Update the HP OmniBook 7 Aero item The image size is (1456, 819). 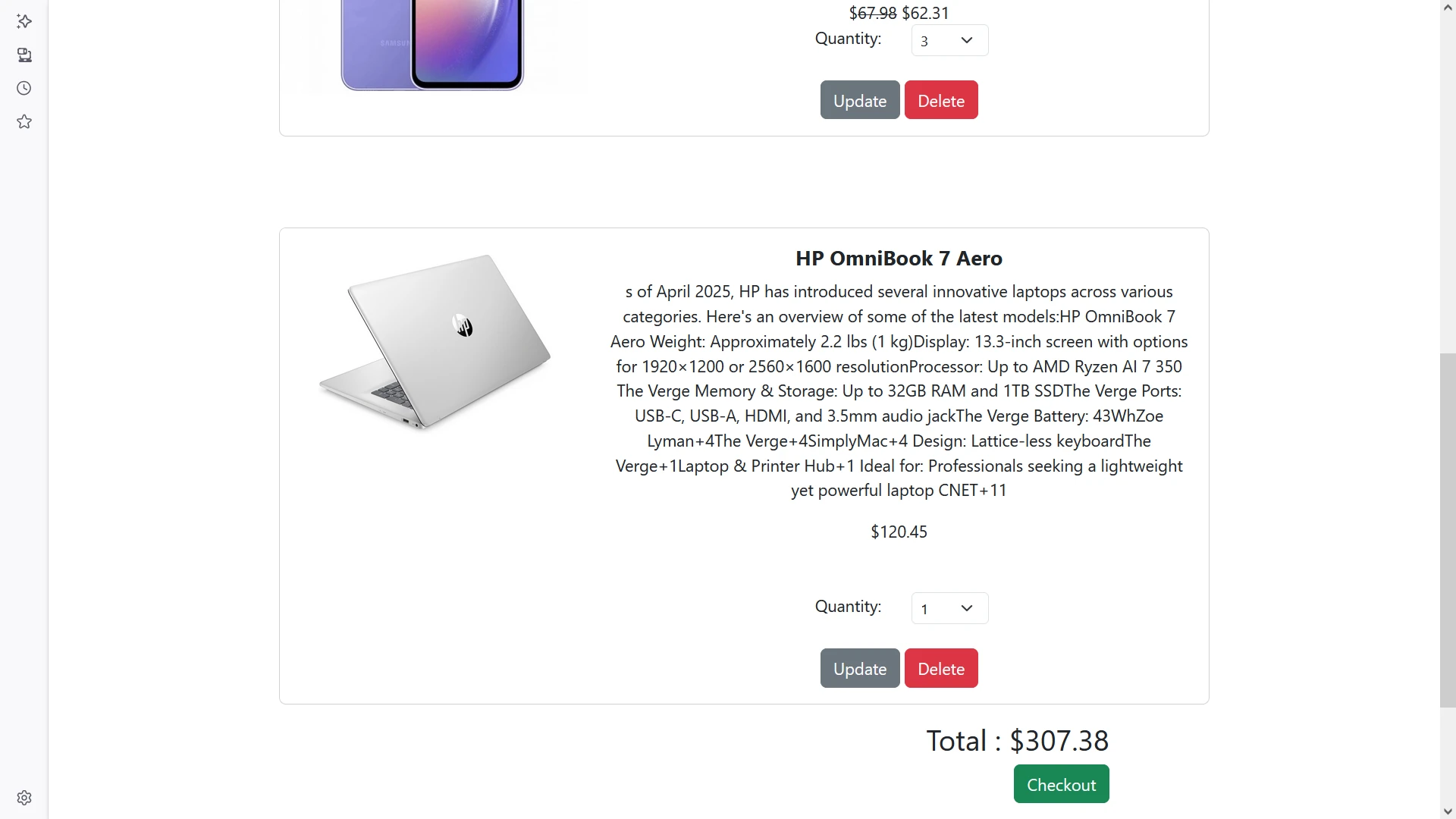[x=859, y=668]
